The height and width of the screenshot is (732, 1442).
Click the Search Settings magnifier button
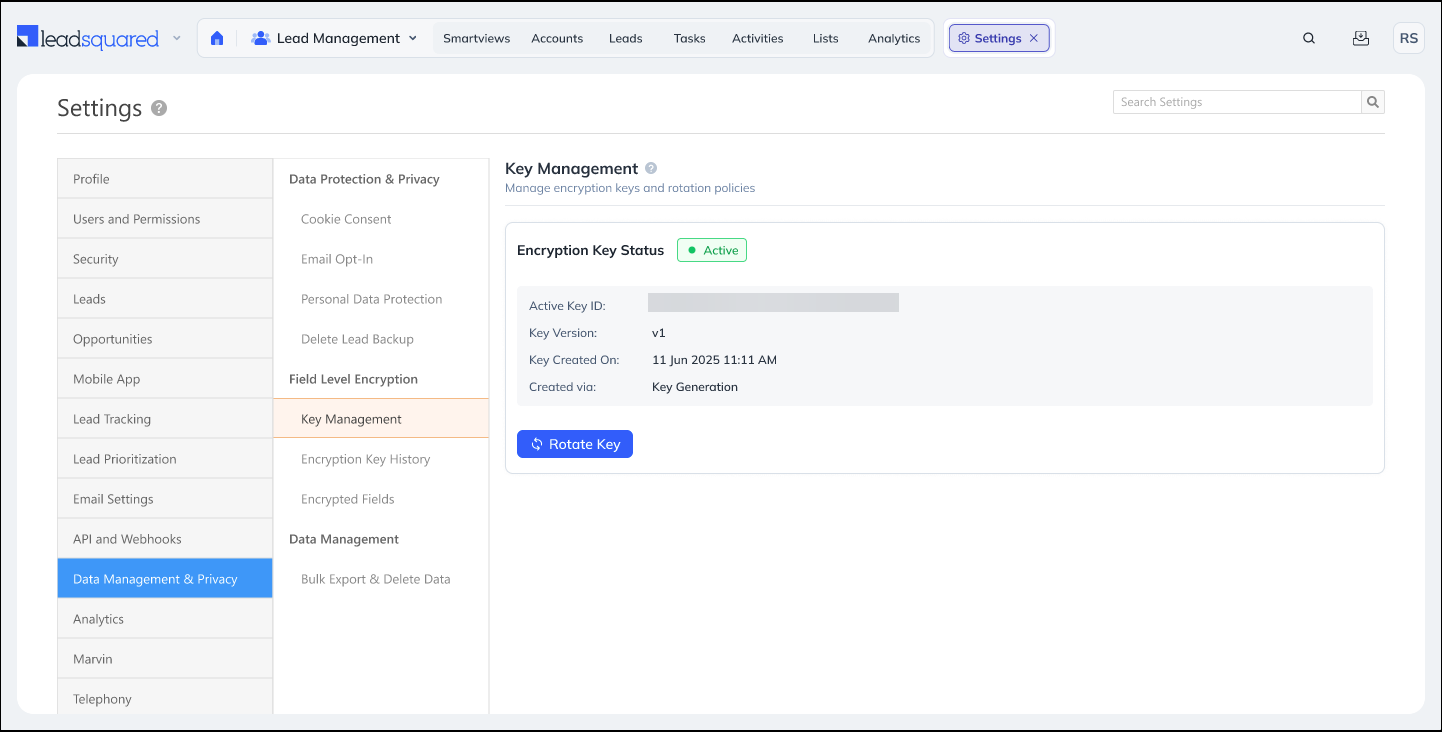tap(1373, 102)
